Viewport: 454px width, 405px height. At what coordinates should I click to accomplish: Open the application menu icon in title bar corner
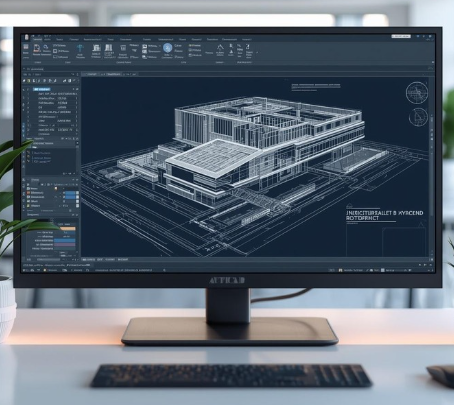click(x=27, y=37)
